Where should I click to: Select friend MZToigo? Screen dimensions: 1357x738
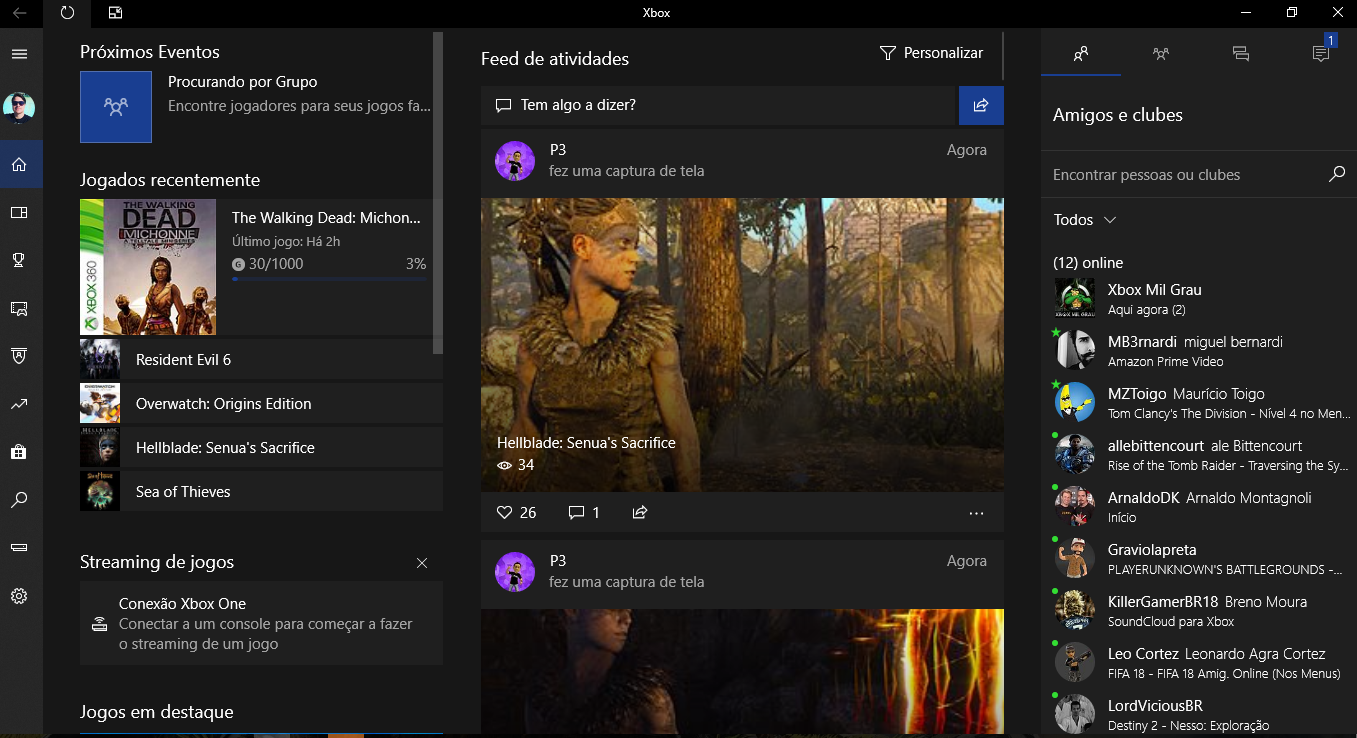1199,402
